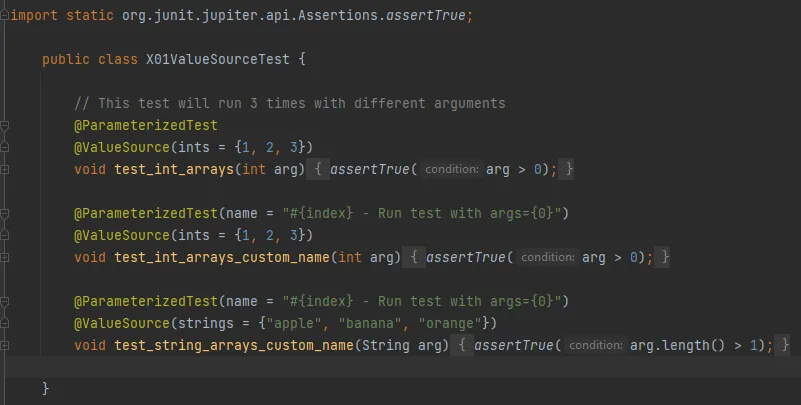The height and width of the screenshot is (405, 801).
Task: Click 'condition:' hint in test_string_arrays_custom_name line
Action: (x=596, y=345)
